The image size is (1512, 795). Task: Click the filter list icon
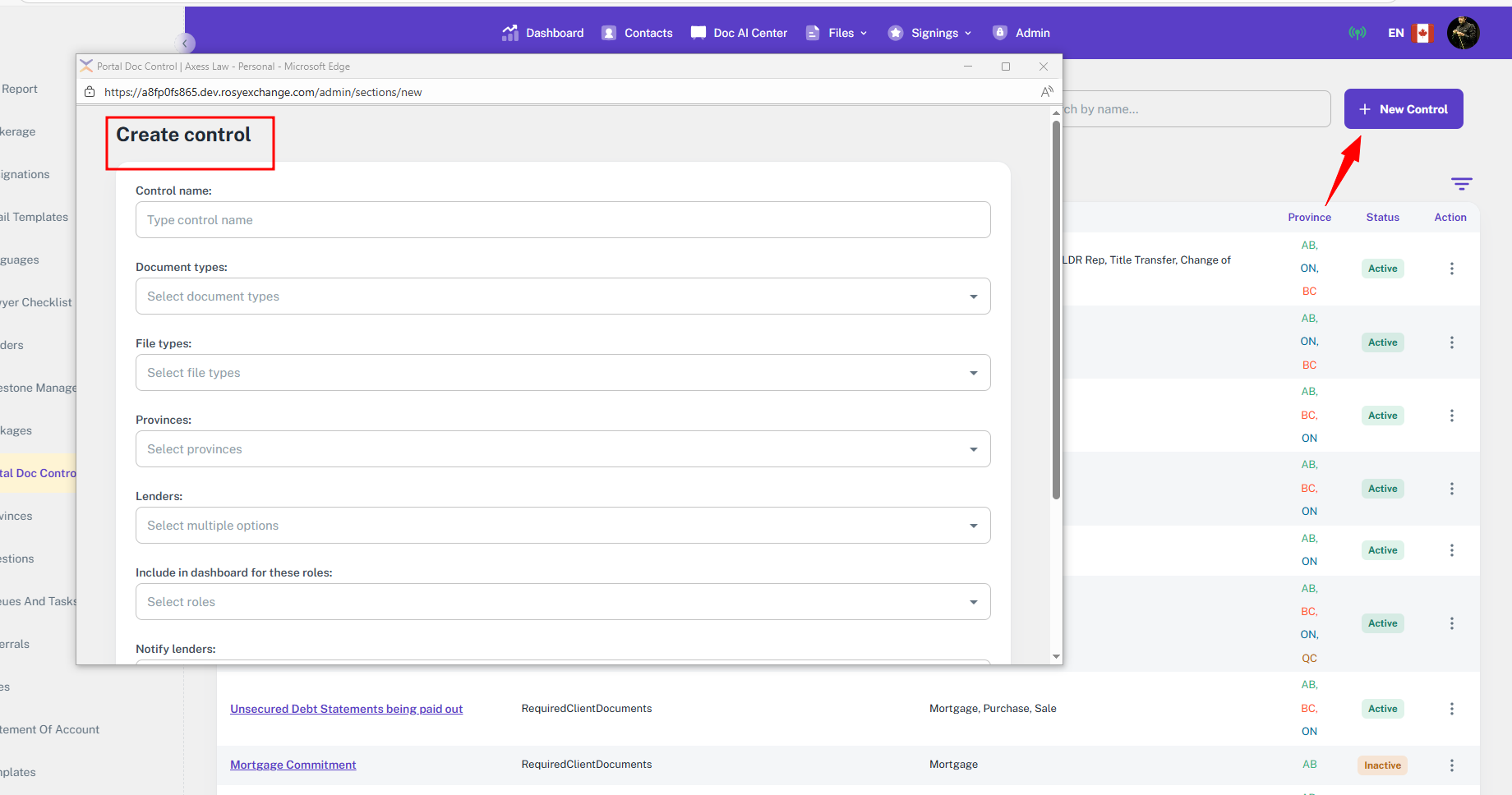point(1461,184)
